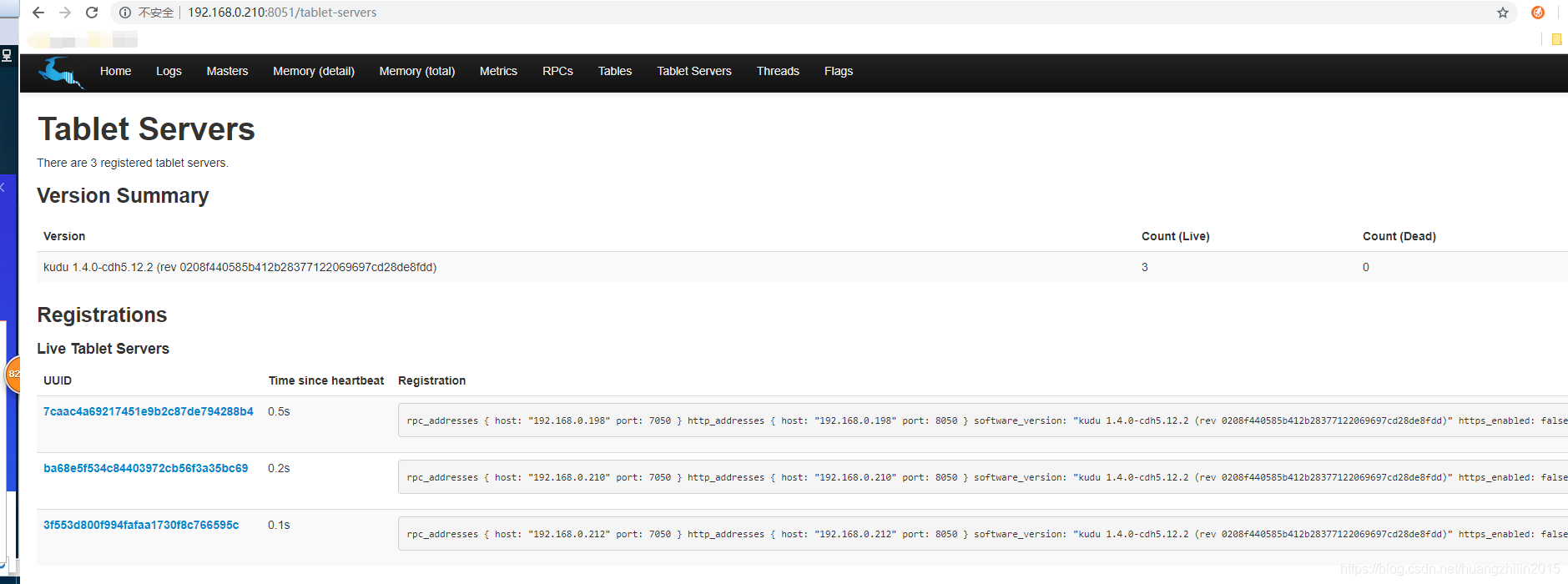Click the browser forward arrow button

click(x=65, y=13)
